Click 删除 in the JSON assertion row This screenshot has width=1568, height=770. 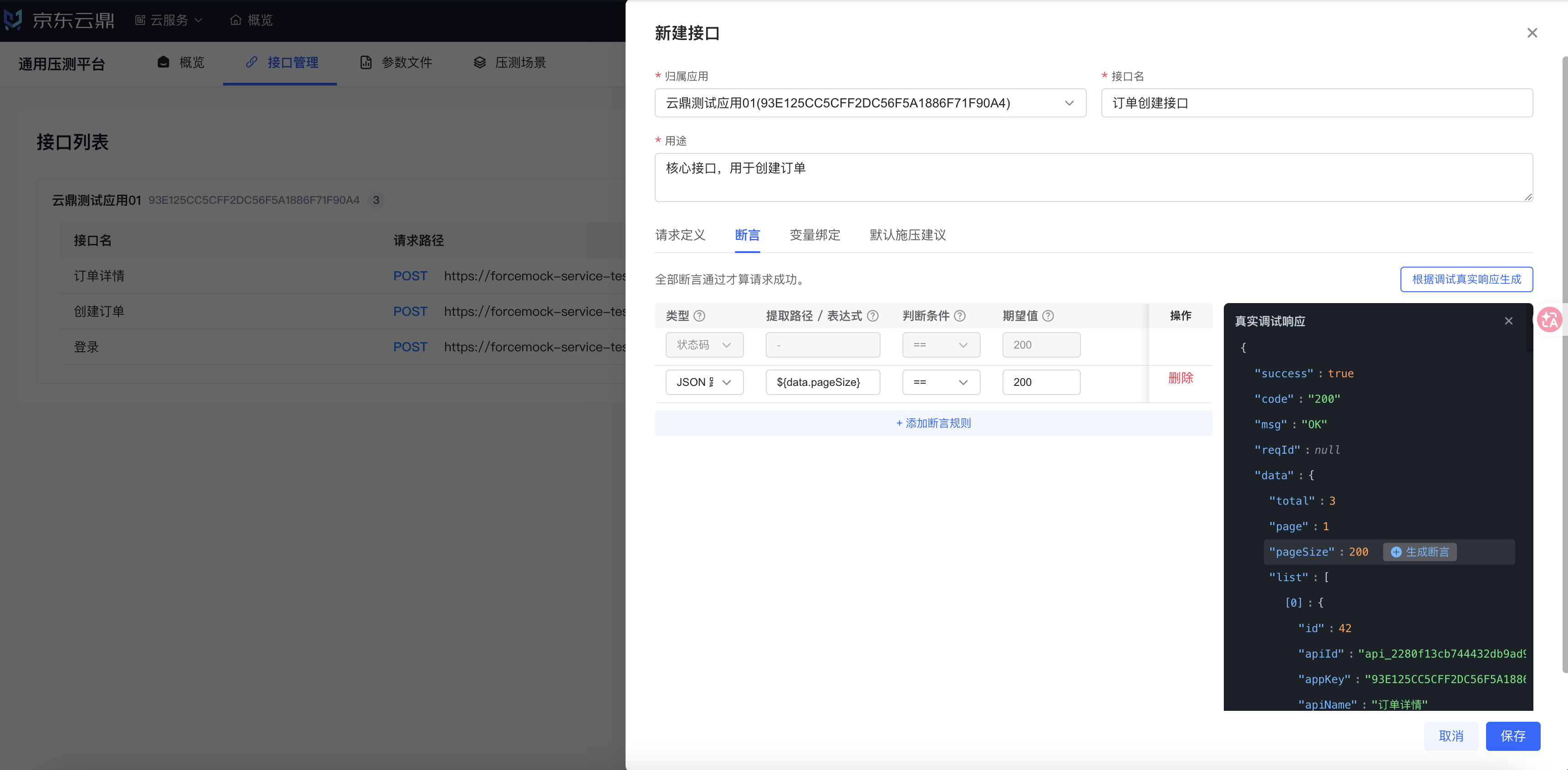coord(1180,378)
